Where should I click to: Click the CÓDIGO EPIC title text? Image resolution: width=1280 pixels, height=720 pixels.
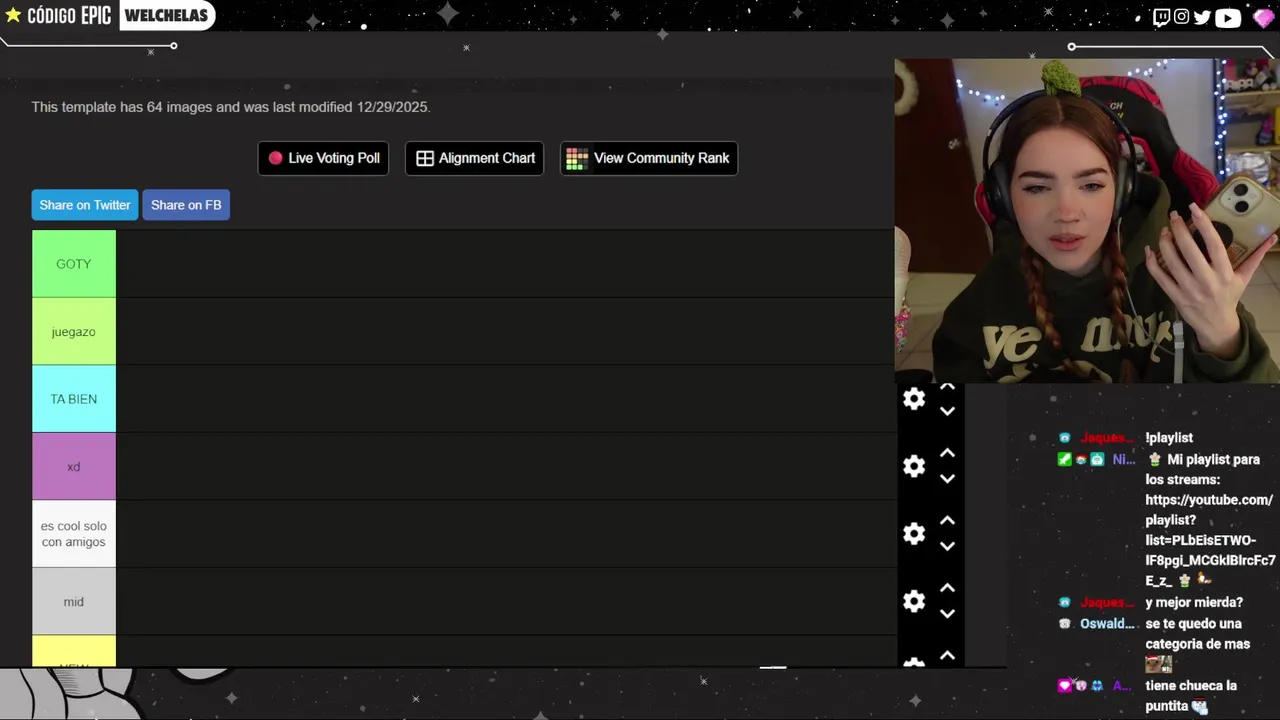(x=69, y=16)
